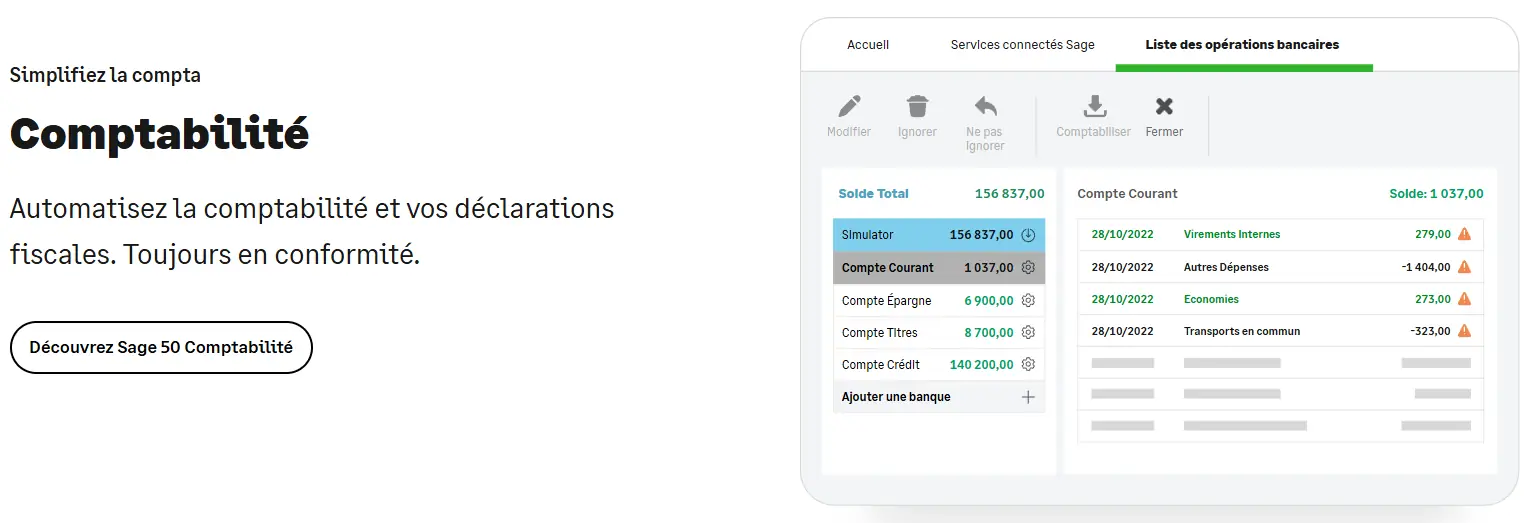Click the Ignorer trash icon
The height and width of the screenshot is (523, 1529).
point(917,106)
